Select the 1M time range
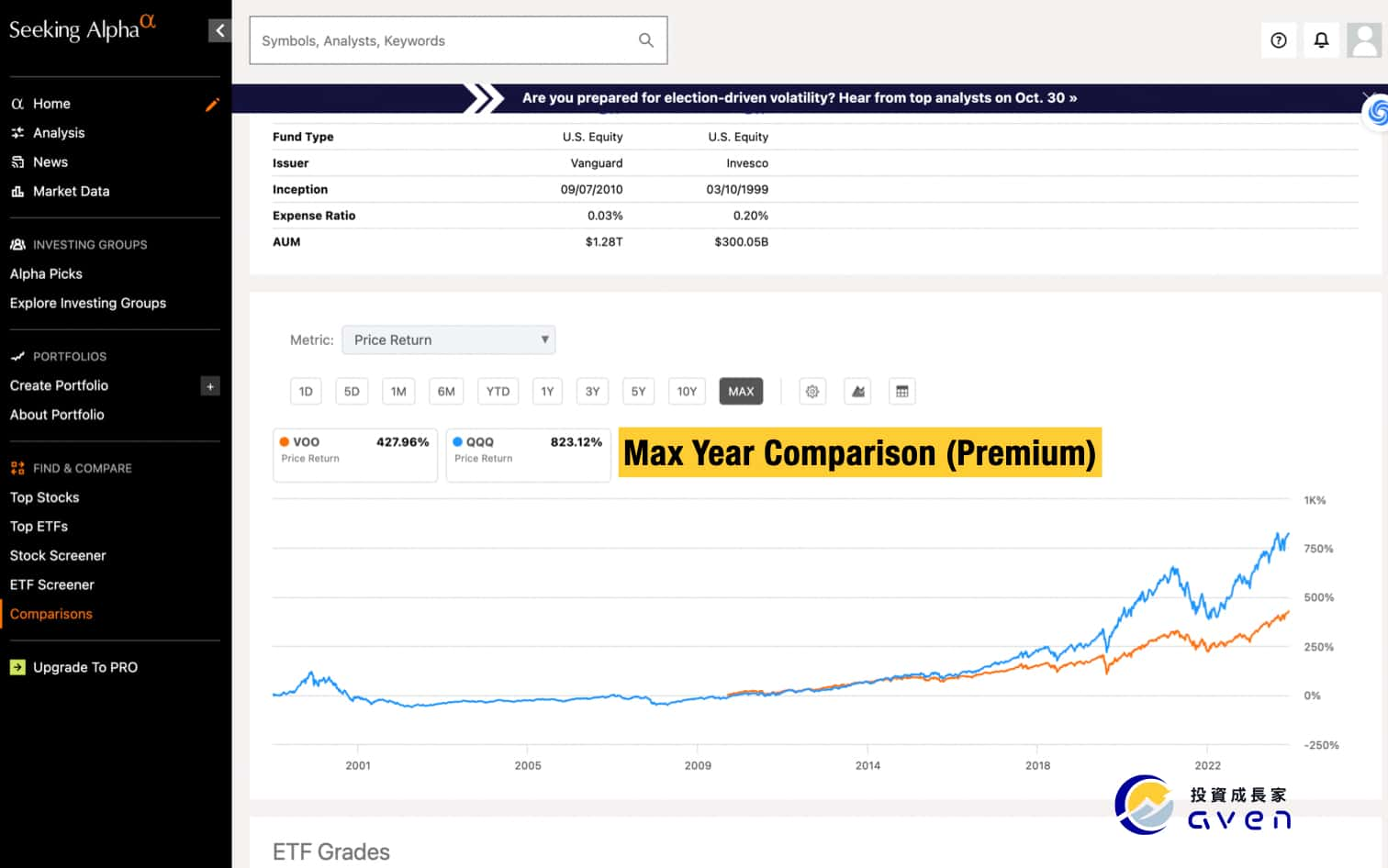The height and width of the screenshot is (868, 1388). click(x=398, y=392)
